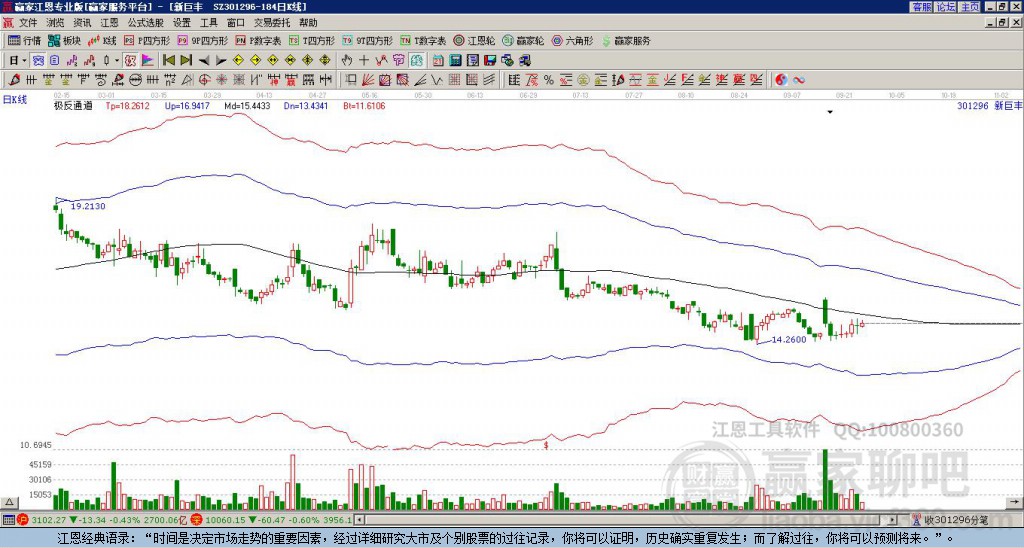Open the 江恩轮 Gann wheel tool
Viewport: 1024px width, 548px height.
[474, 40]
